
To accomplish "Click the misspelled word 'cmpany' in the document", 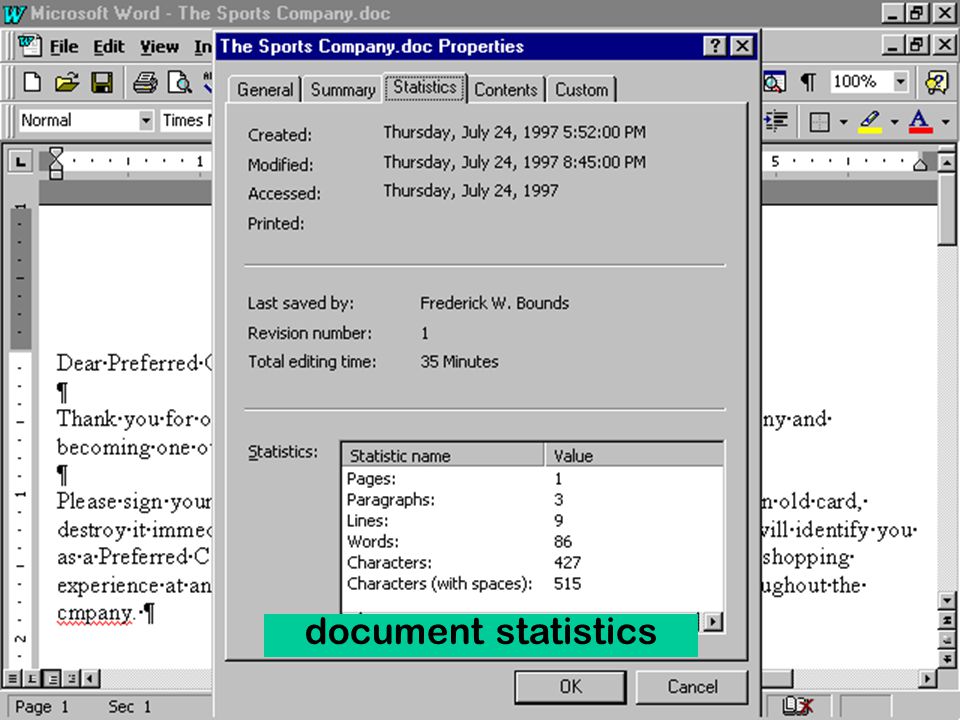I will (x=94, y=613).
